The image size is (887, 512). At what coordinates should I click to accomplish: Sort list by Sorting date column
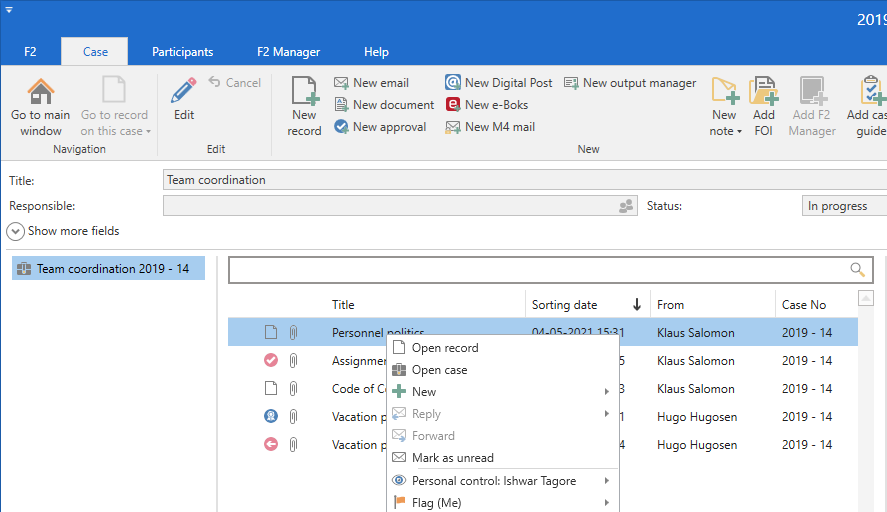(565, 305)
